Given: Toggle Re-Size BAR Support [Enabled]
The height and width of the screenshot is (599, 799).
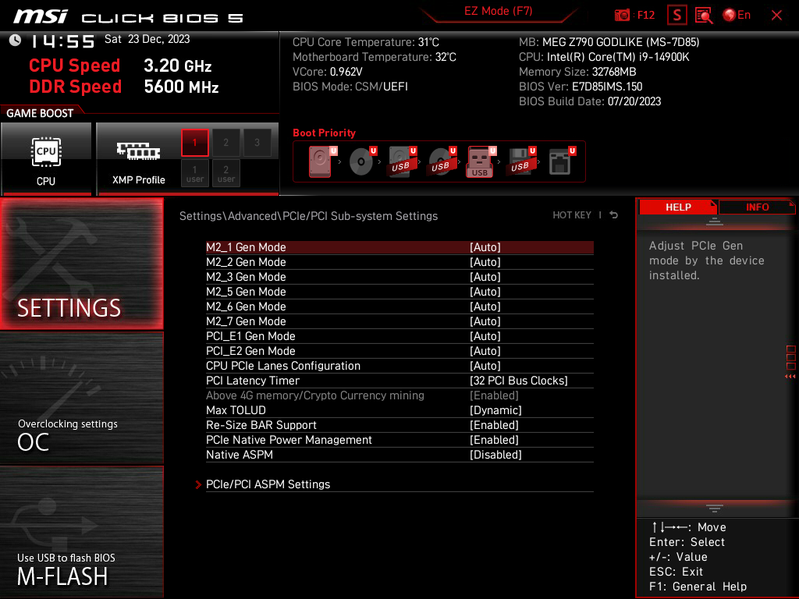Looking at the screenshot, I should [x=494, y=425].
